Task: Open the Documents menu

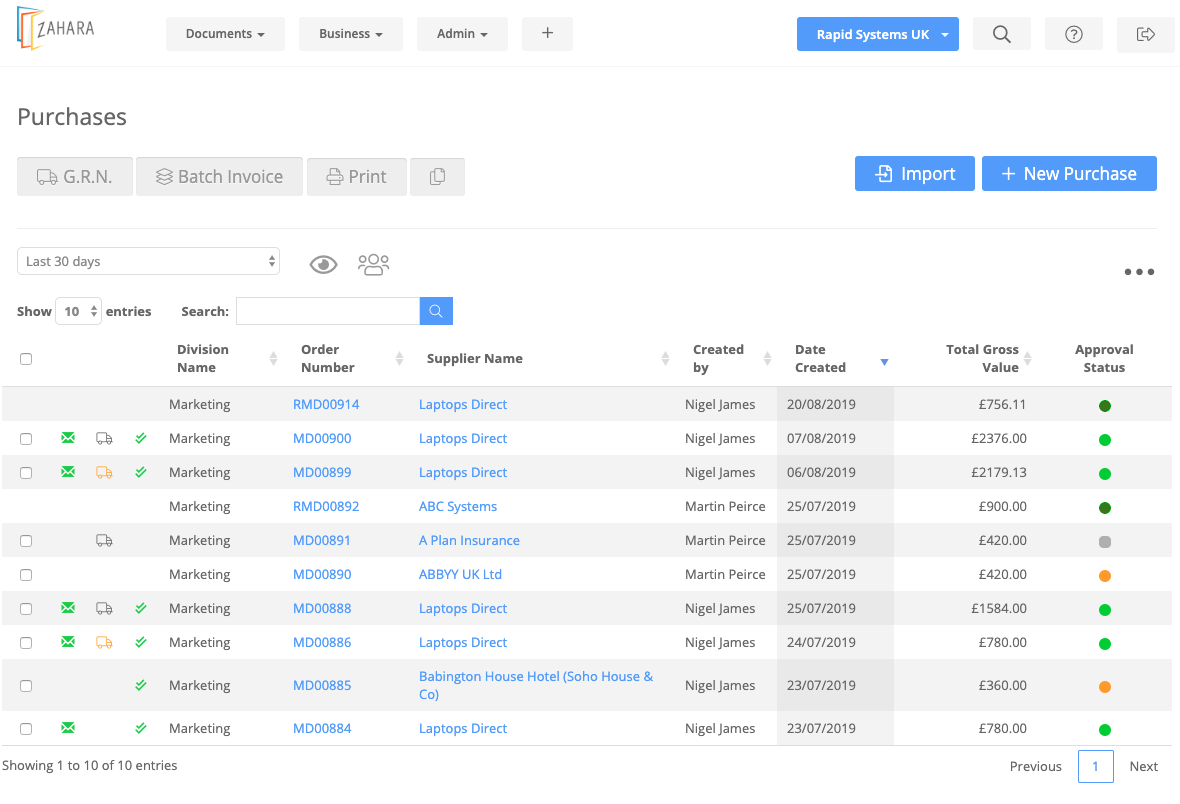Action: [225, 34]
